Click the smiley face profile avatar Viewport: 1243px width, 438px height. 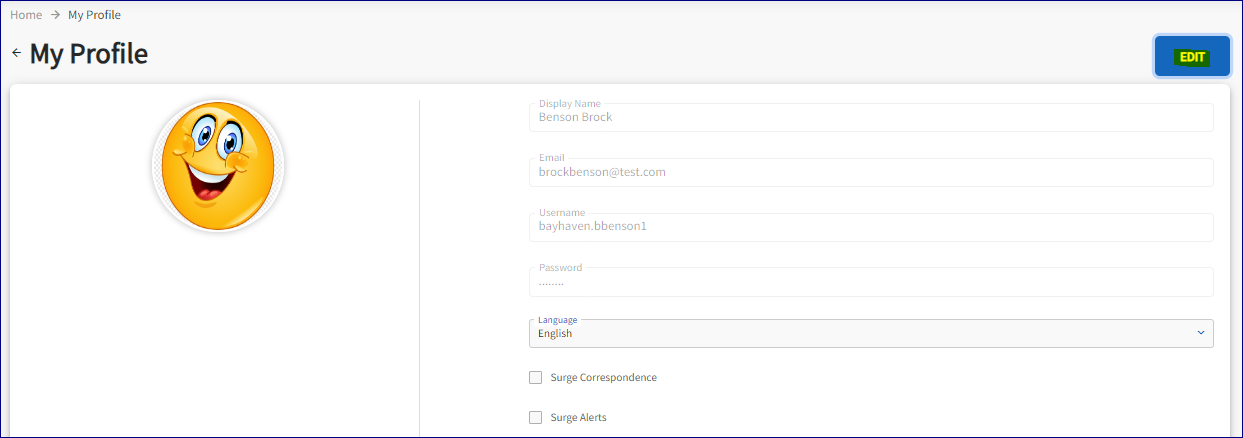(x=217, y=165)
